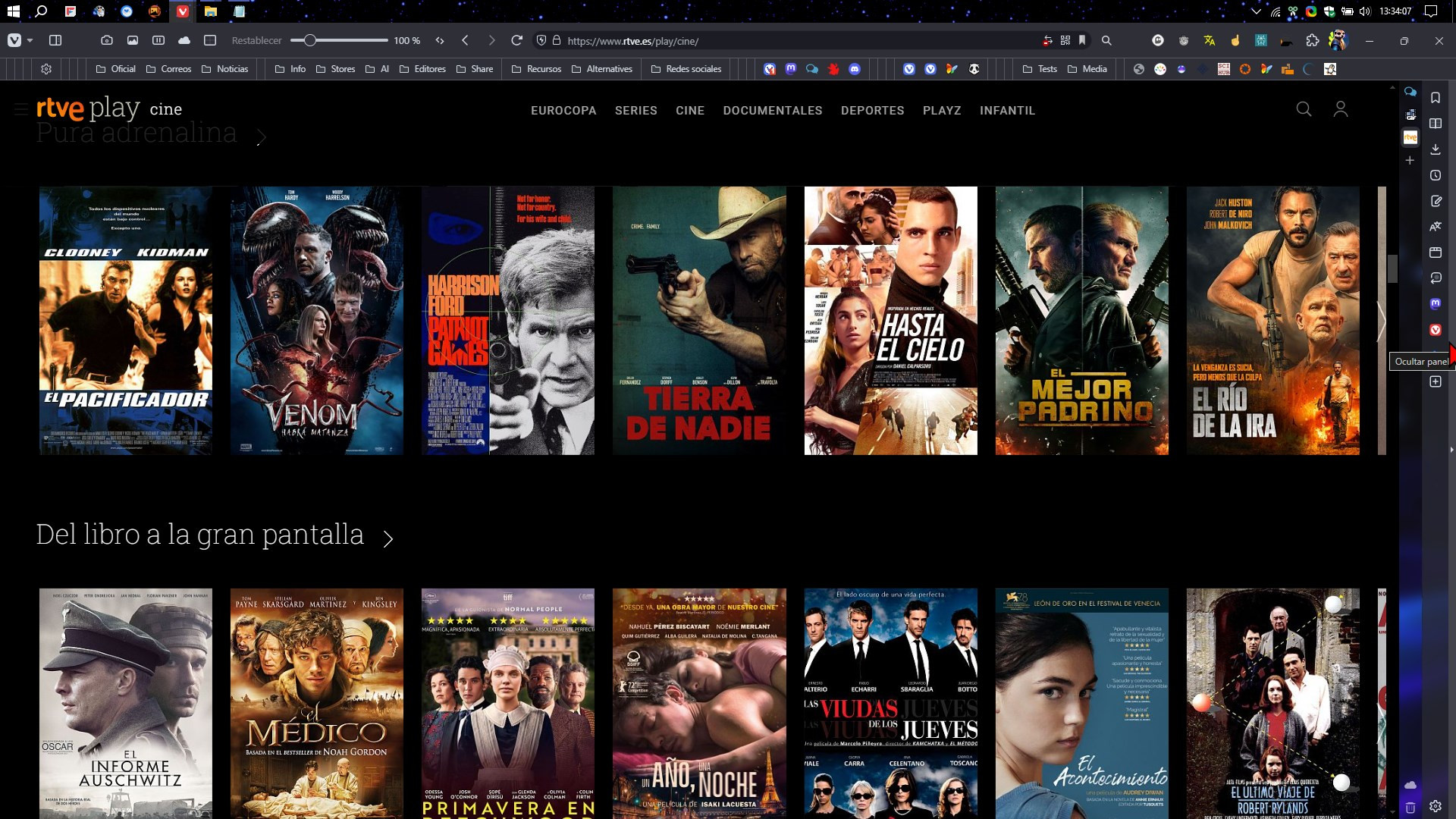Go back with the left arrow
The width and height of the screenshot is (1456, 819).
click(x=465, y=40)
